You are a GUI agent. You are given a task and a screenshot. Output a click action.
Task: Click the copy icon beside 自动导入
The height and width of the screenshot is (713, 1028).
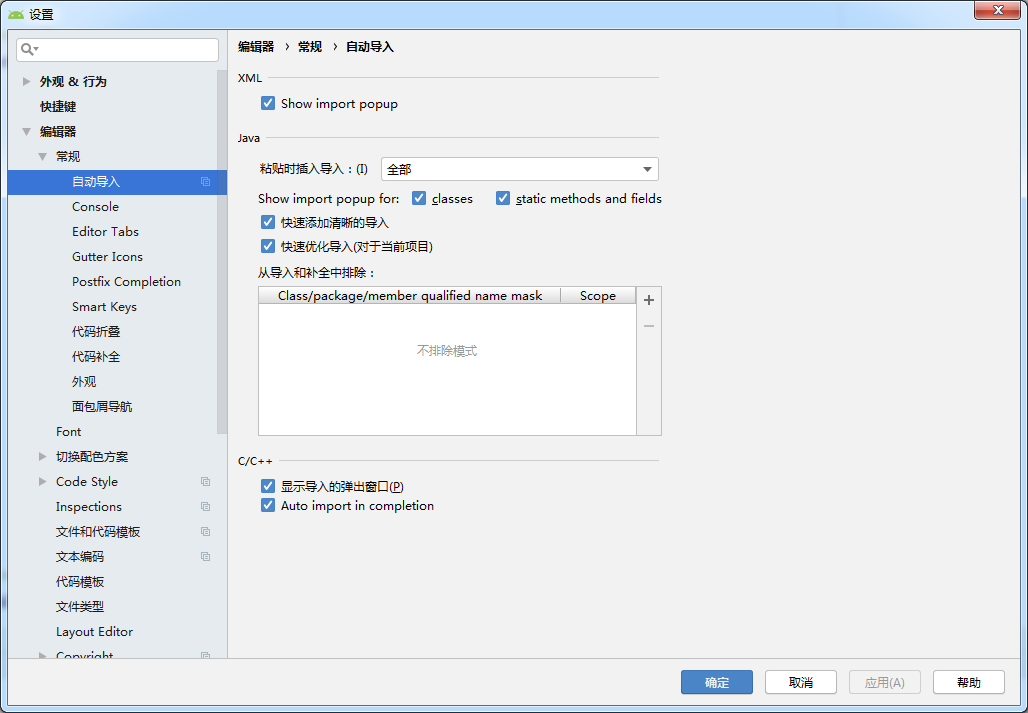click(x=205, y=182)
